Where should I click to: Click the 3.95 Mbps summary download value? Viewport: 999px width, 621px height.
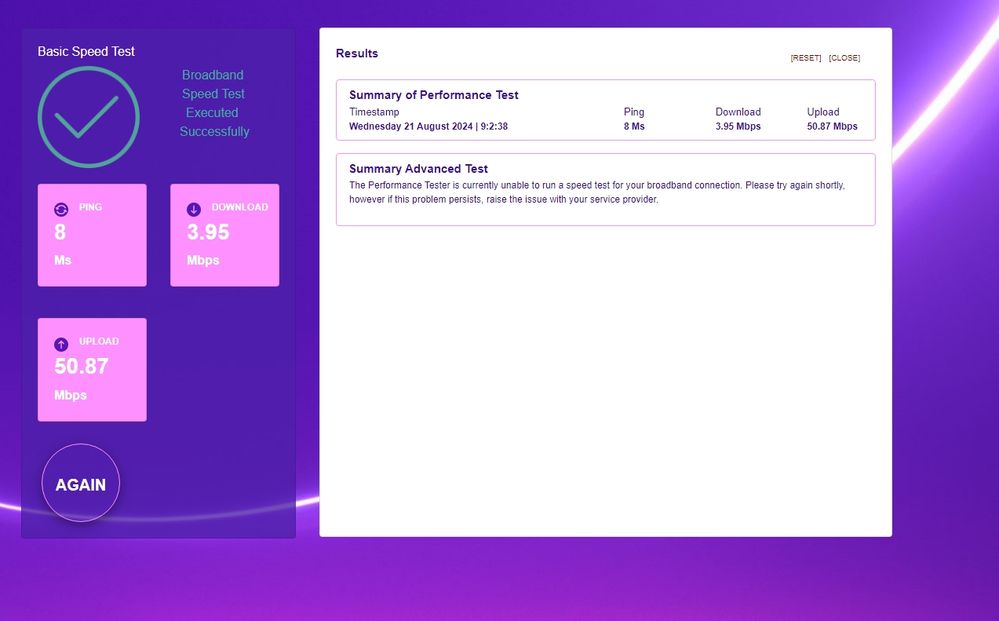[x=738, y=127]
